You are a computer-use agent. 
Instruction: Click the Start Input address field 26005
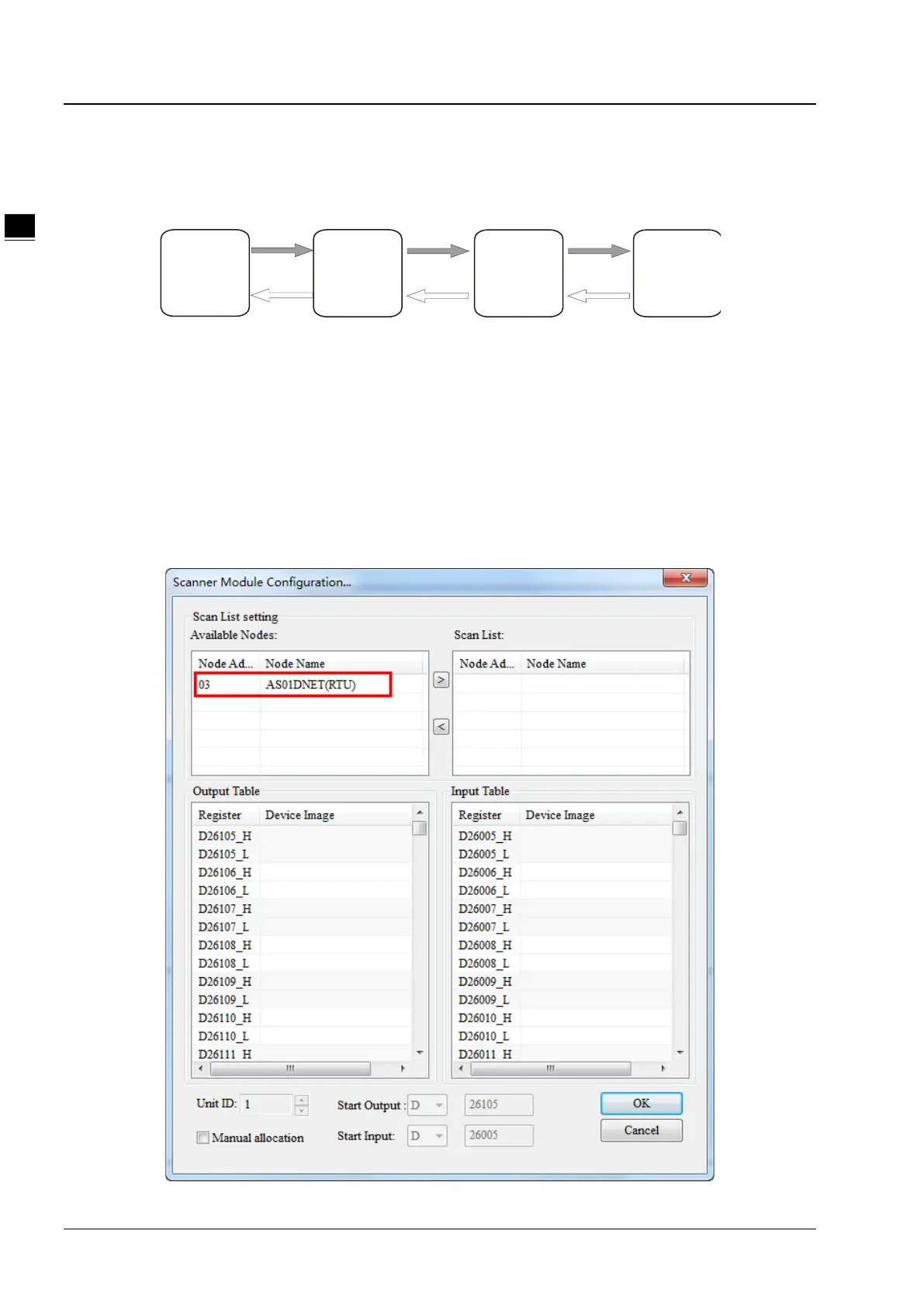tap(499, 1135)
